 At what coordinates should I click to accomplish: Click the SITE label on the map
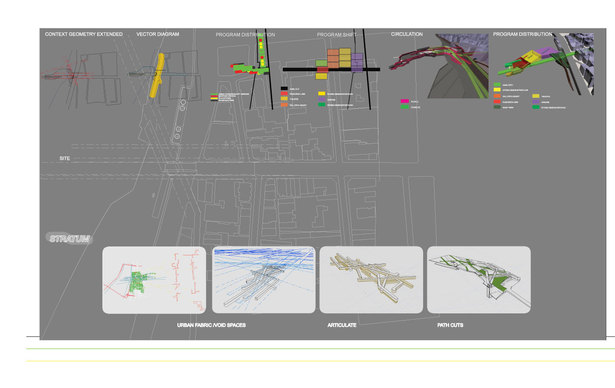(x=65, y=158)
